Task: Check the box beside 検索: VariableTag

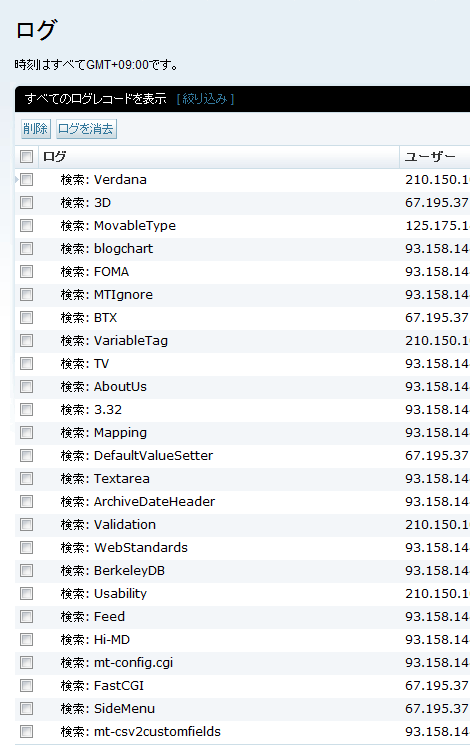Action: coord(26,341)
